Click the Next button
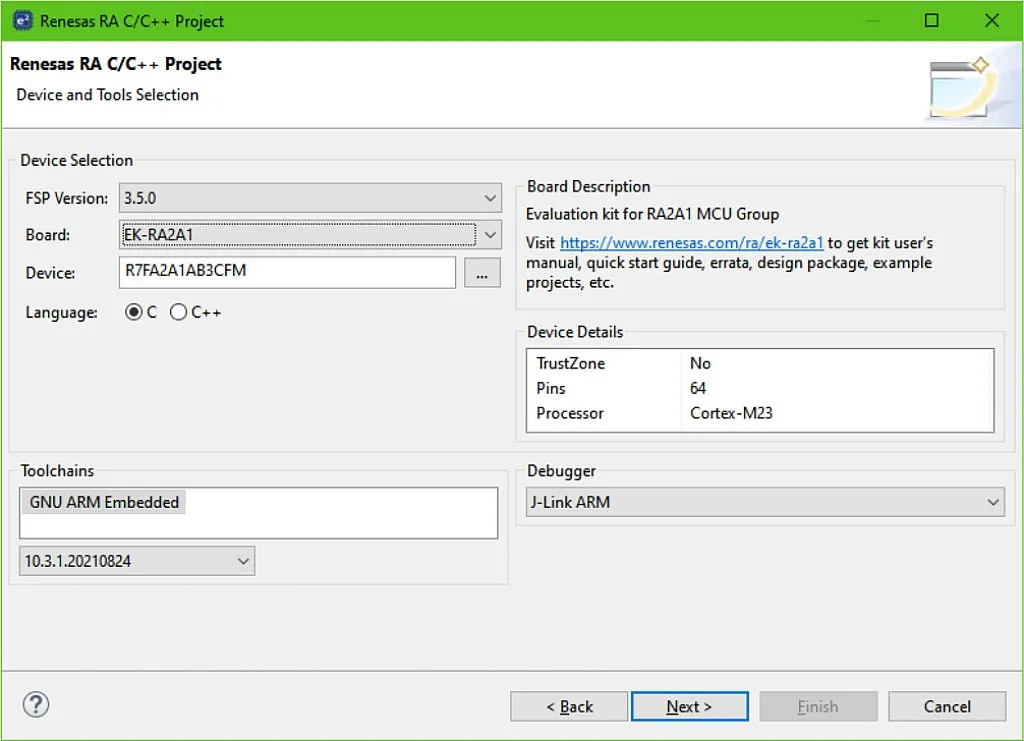The width and height of the screenshot is (1024, 741). click(689, 707)
